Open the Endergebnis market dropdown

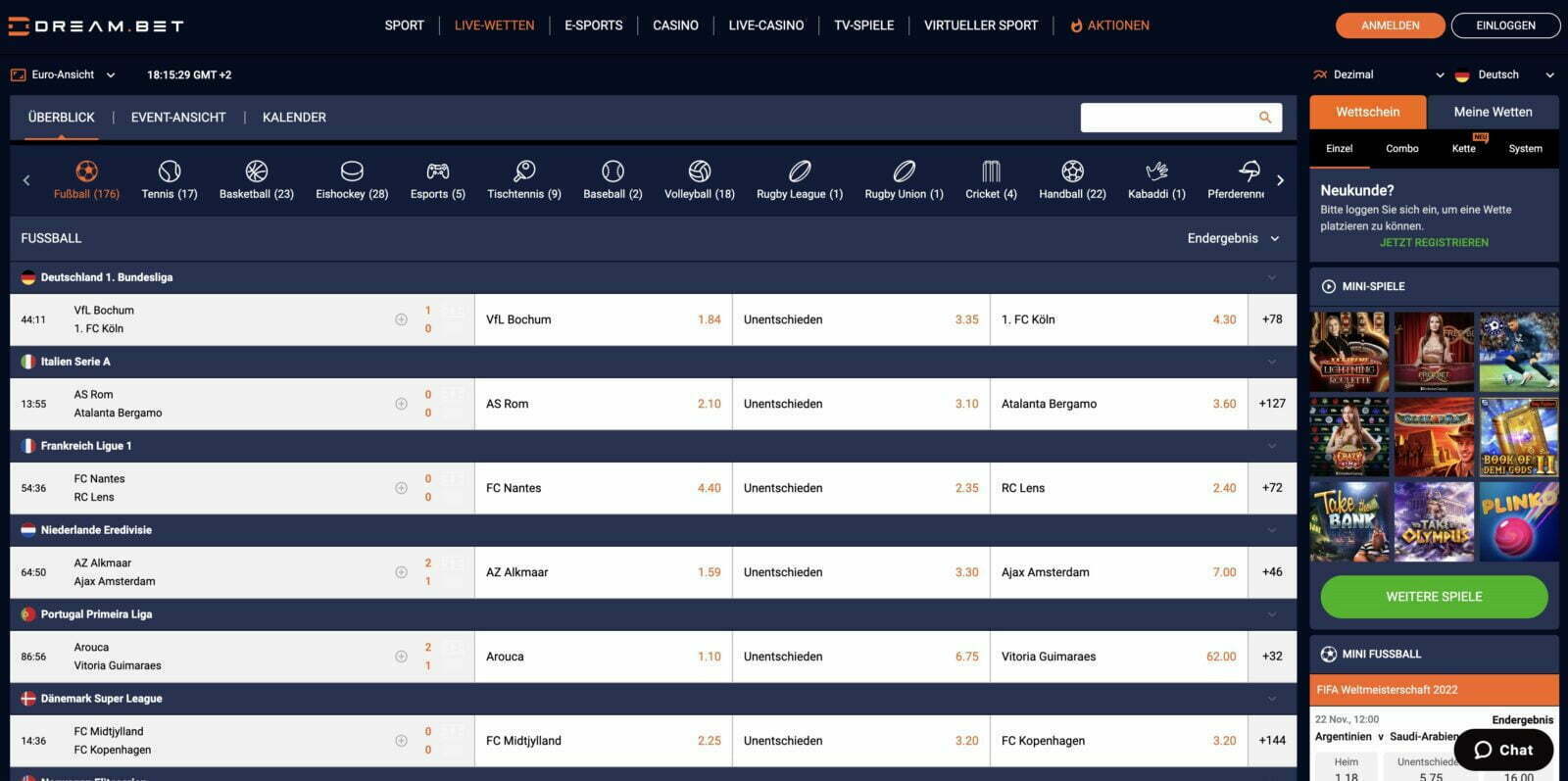[1234, 238]
